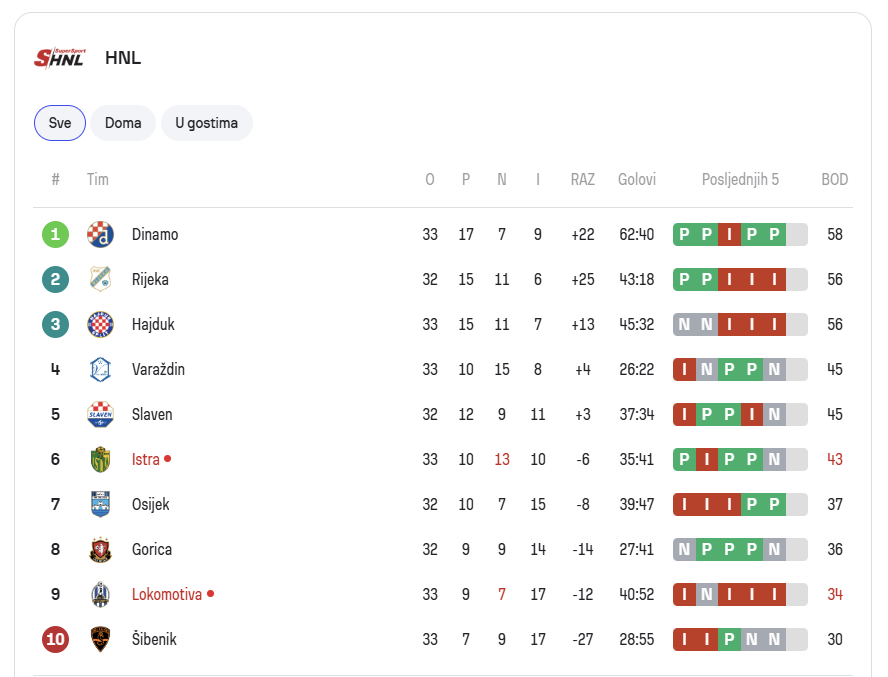The image size is (888, 677).
Task: Click the SuperSport HNL league logo
Action: point(60,58)
